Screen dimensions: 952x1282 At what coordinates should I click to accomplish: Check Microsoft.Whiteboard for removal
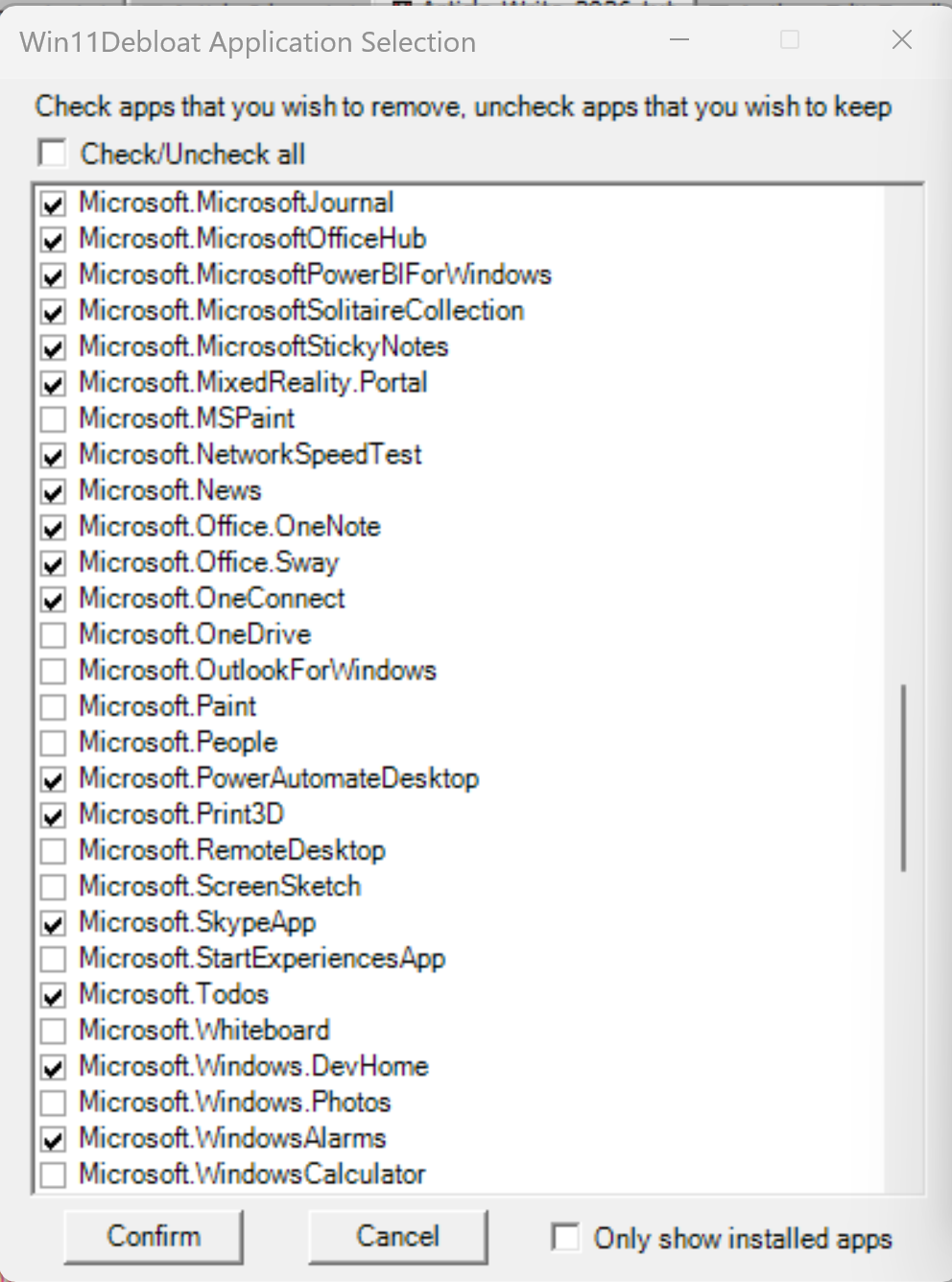[54, 1032]
